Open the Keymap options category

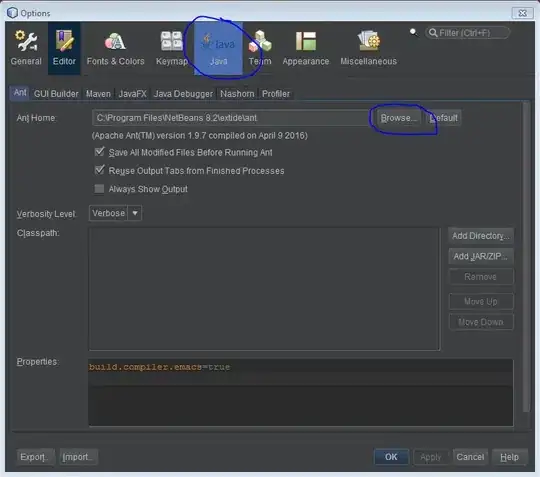172,48
